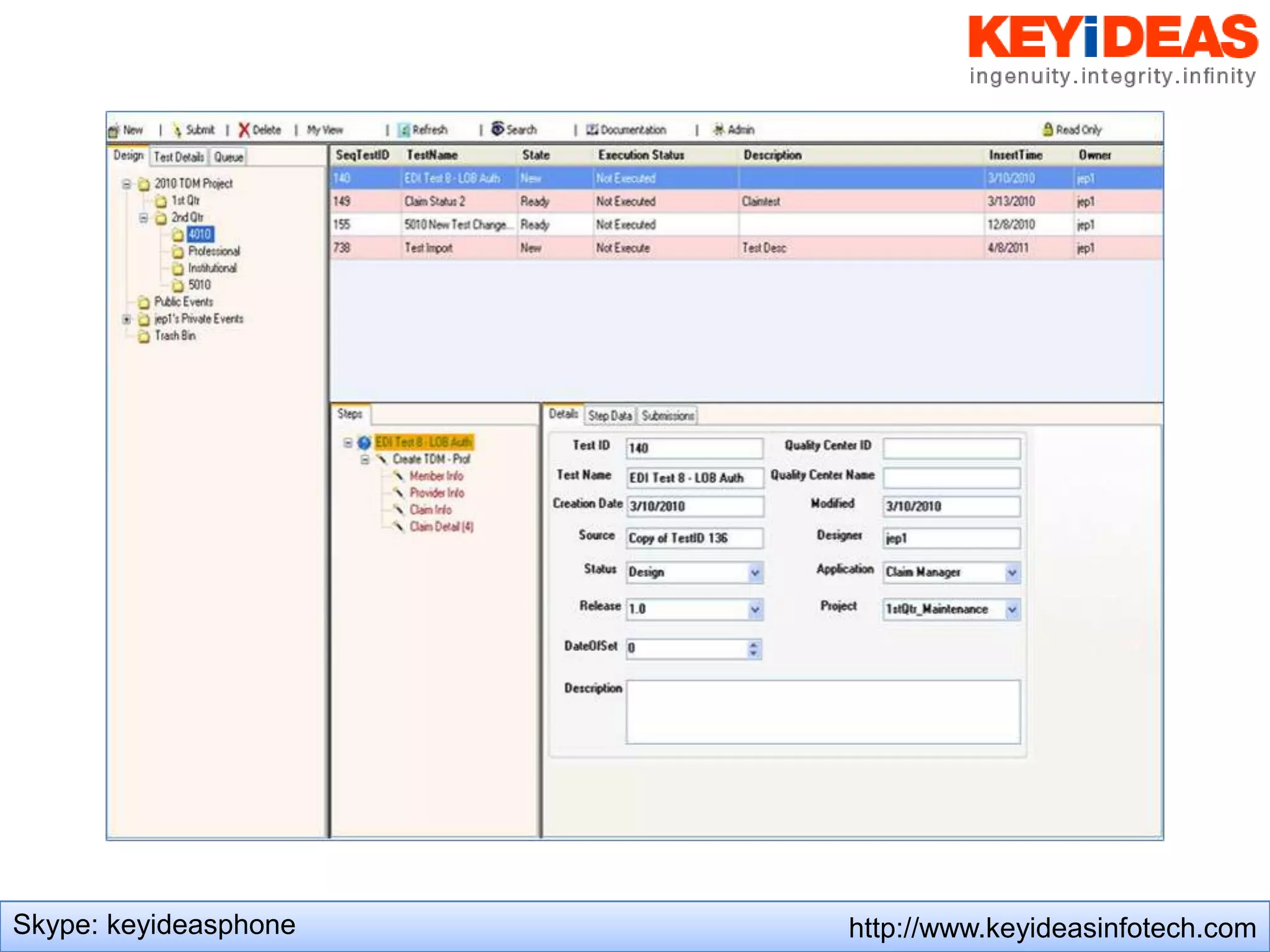This screenshot has height=952, width=1270.
Task: Switch to the Test Details tab
Action: point(179,157)
